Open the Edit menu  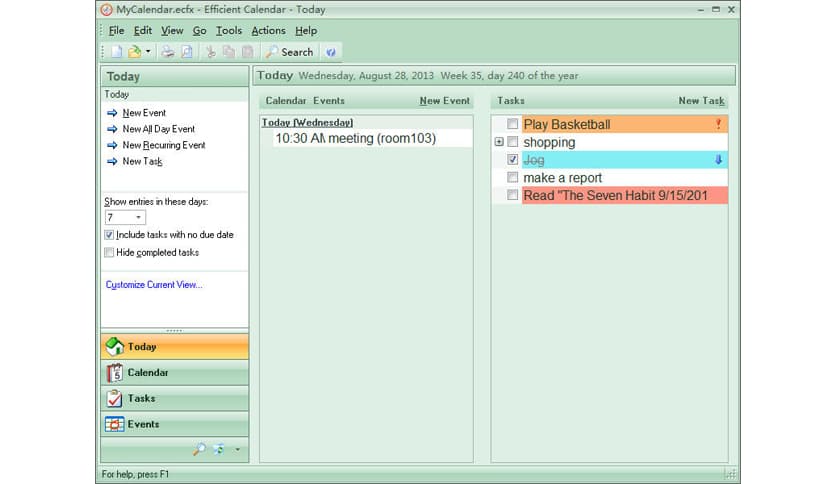point(143,30)
